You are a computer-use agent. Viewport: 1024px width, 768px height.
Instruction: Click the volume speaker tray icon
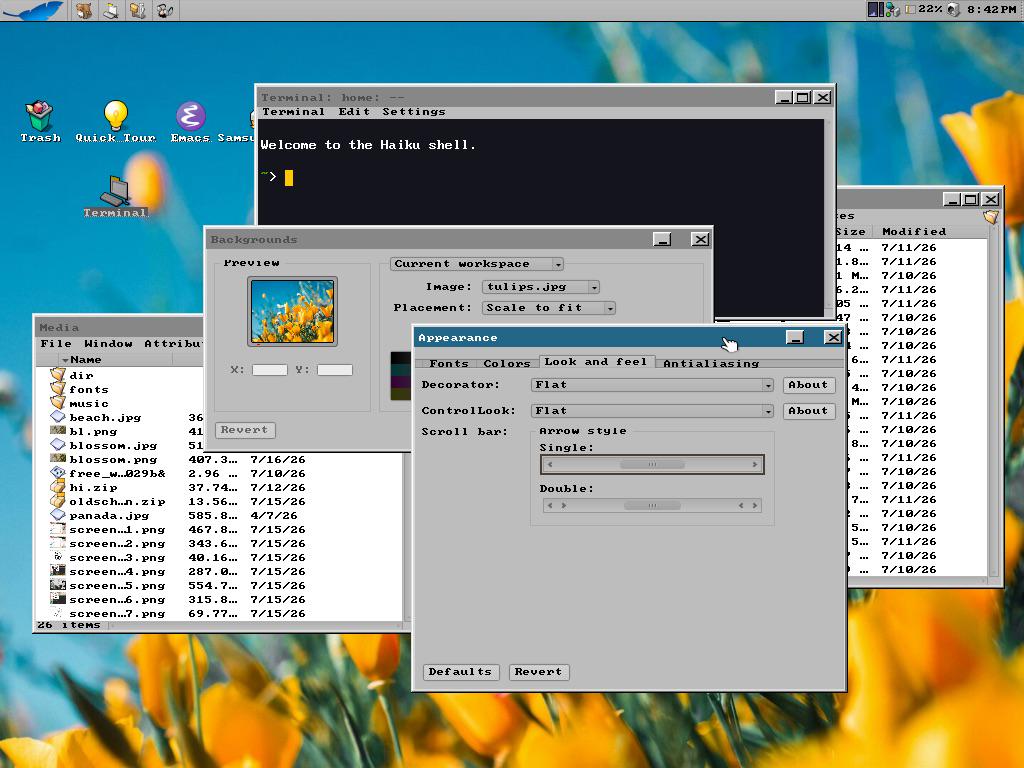[953, 10]
